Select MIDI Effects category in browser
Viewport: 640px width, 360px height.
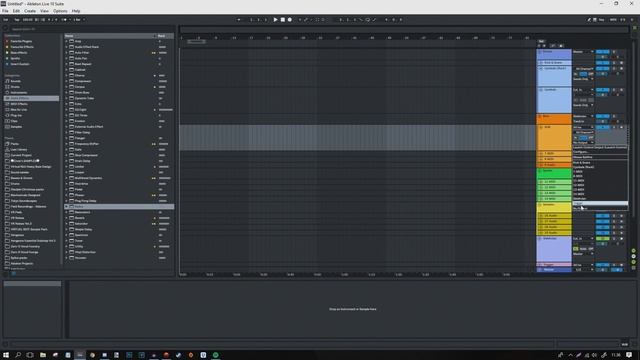(x=19, y=104)
